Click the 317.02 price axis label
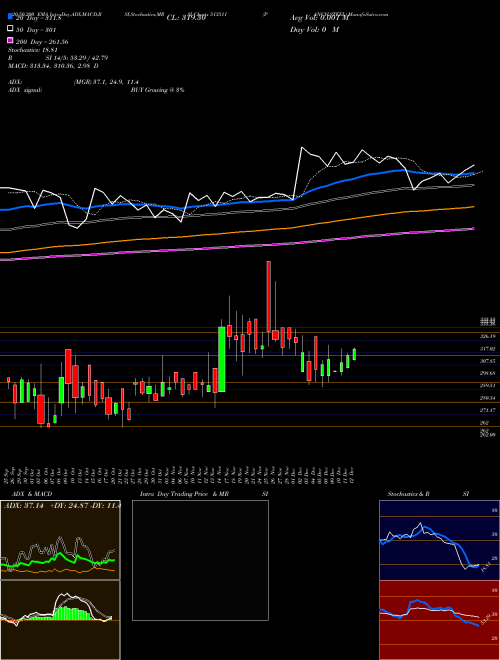Screen dimensions: 500x660 click(x=488, y=349)
